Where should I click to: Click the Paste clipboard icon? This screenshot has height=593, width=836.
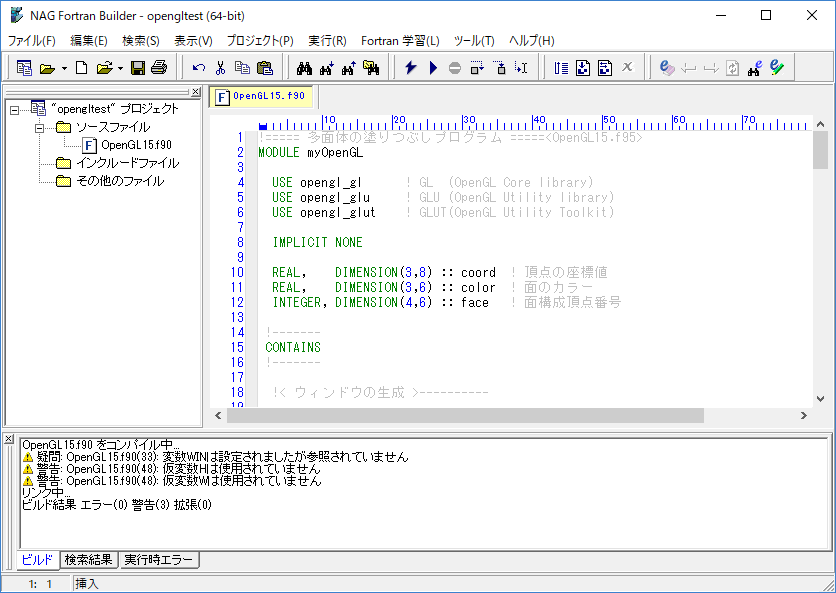(264, 68)
